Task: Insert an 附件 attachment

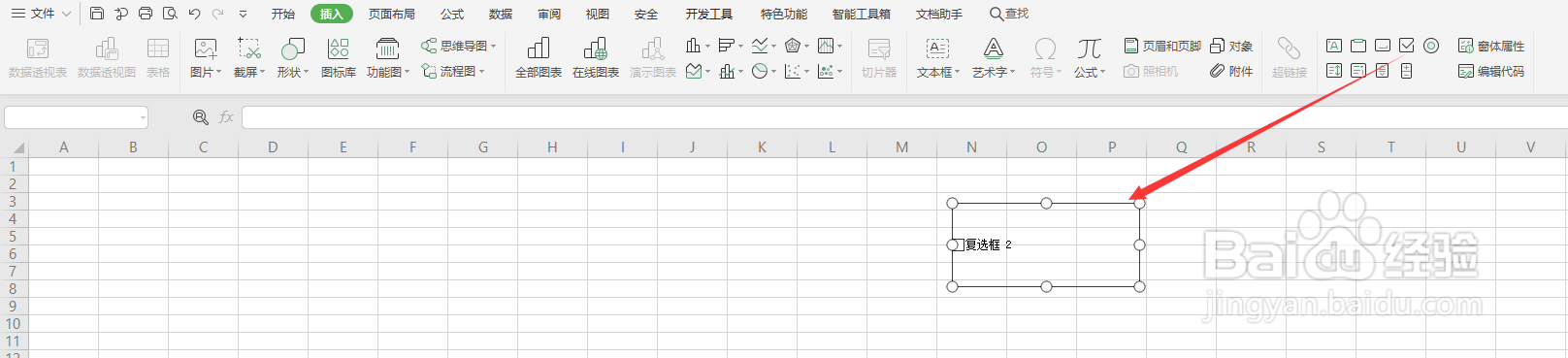Action: 1231,71
